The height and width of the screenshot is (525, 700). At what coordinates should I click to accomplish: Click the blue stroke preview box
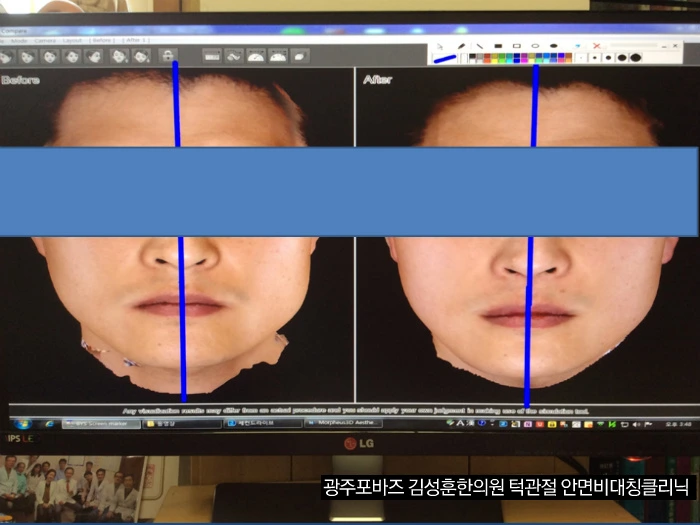(x=445, y=58)
